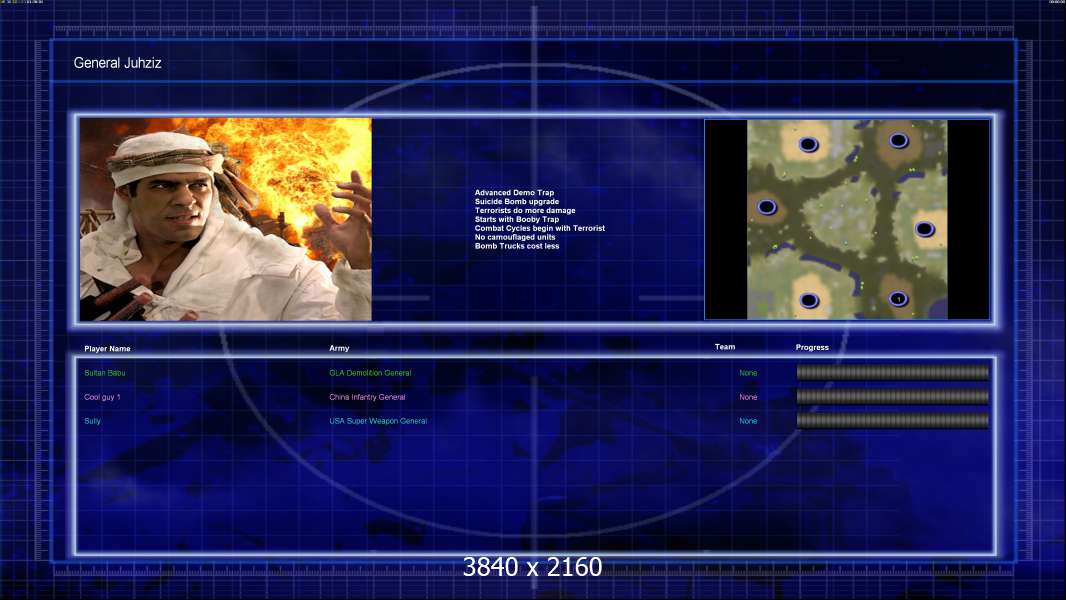Select the top-right start position on minimap
1066x600 pixels.
[x=899, y=141]
